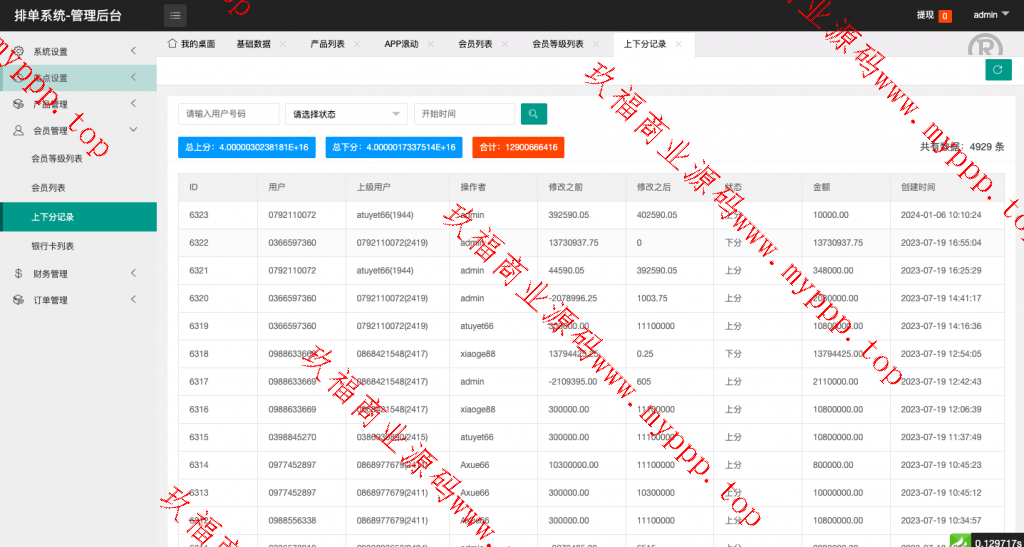Close the 上下分记录 tab
This screenshot has height=547, width=1024.
click(679, 44)
